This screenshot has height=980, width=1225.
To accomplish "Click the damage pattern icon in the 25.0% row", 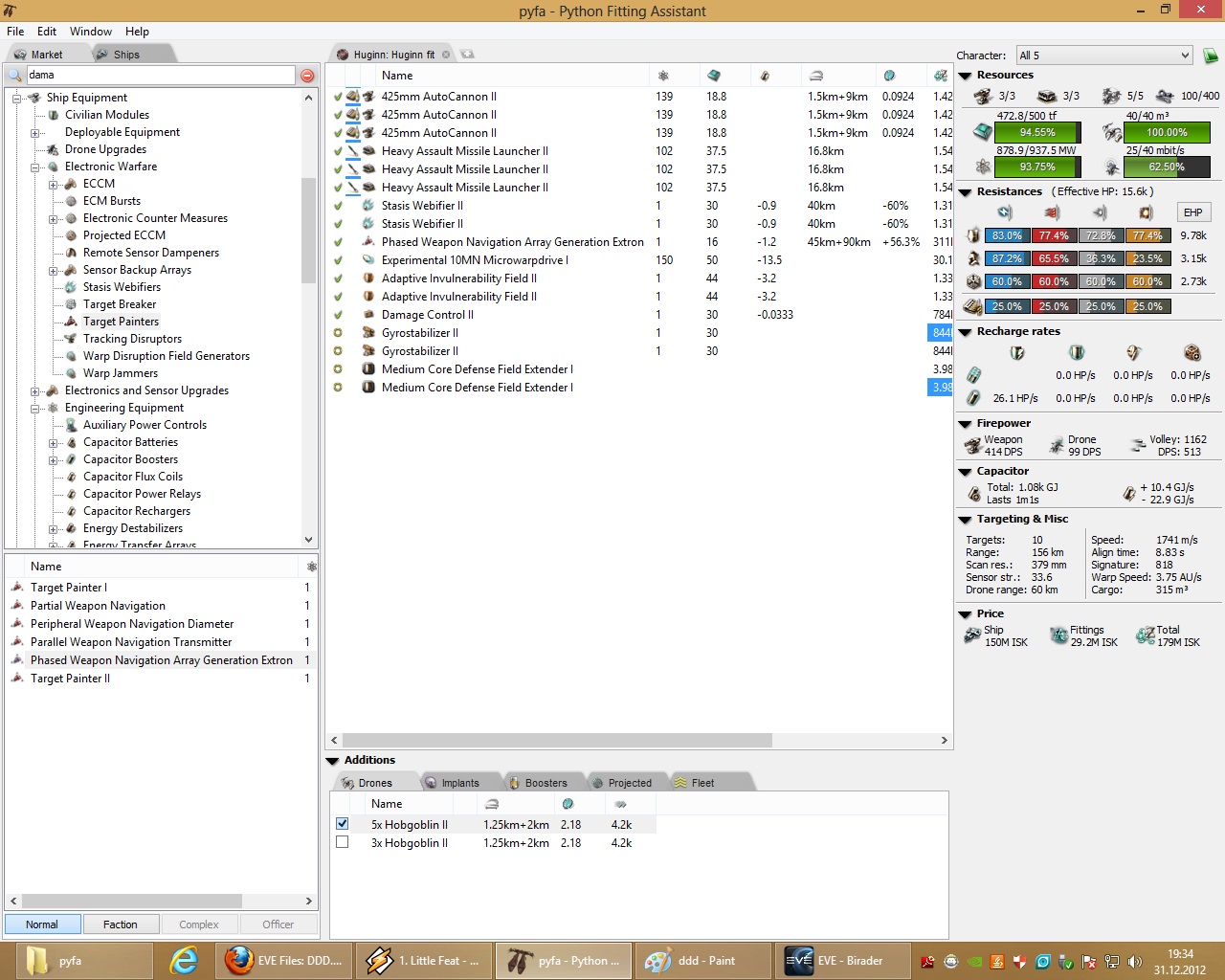I will point(973,306).
